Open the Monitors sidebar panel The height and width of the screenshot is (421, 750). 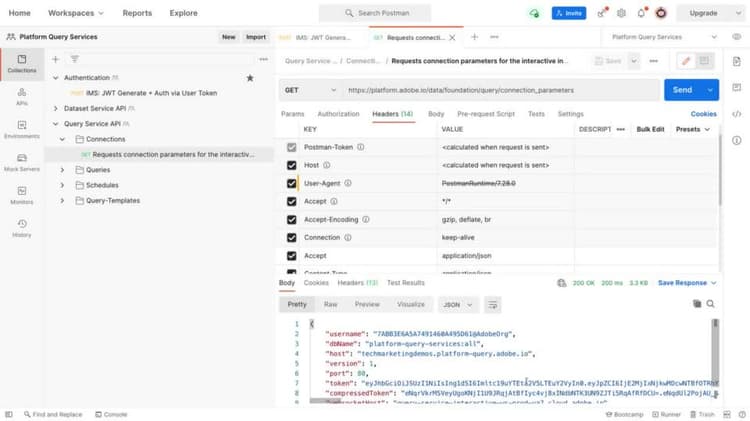[x=22, y=196]
